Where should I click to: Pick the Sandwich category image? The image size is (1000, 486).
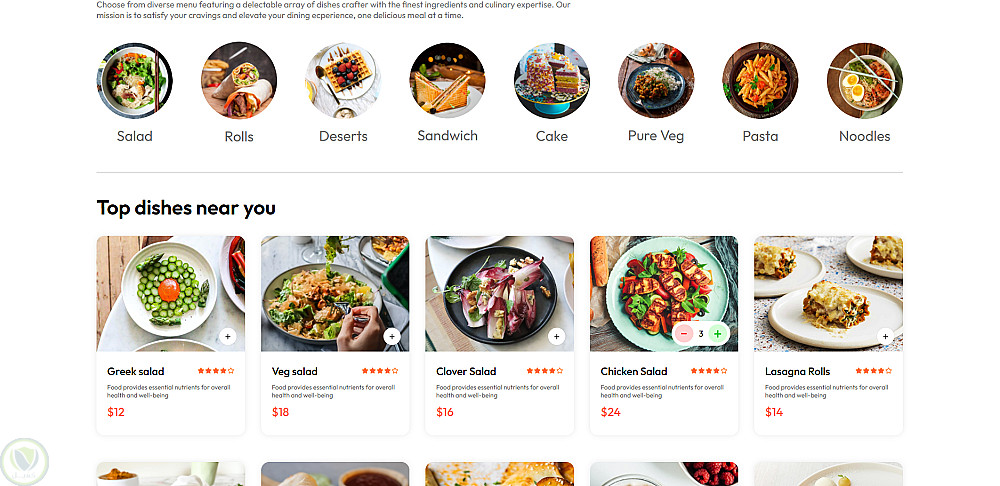447,80
